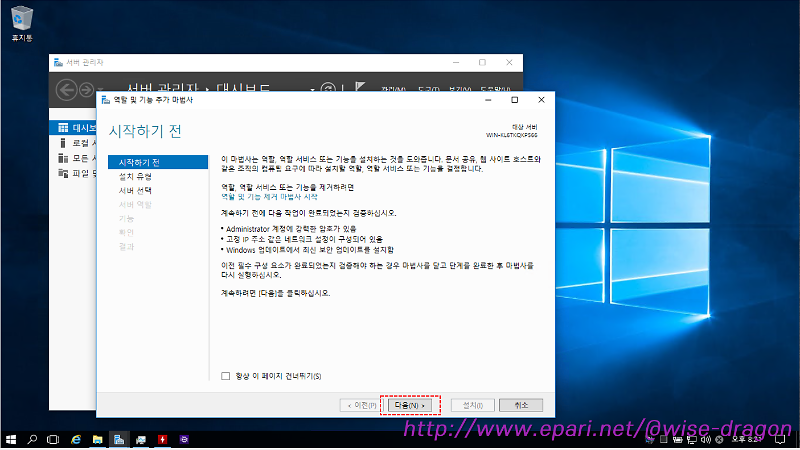Click the system clock in the taskbar
This screenshot has width=800, height=450.
click(x=747, y=439)
